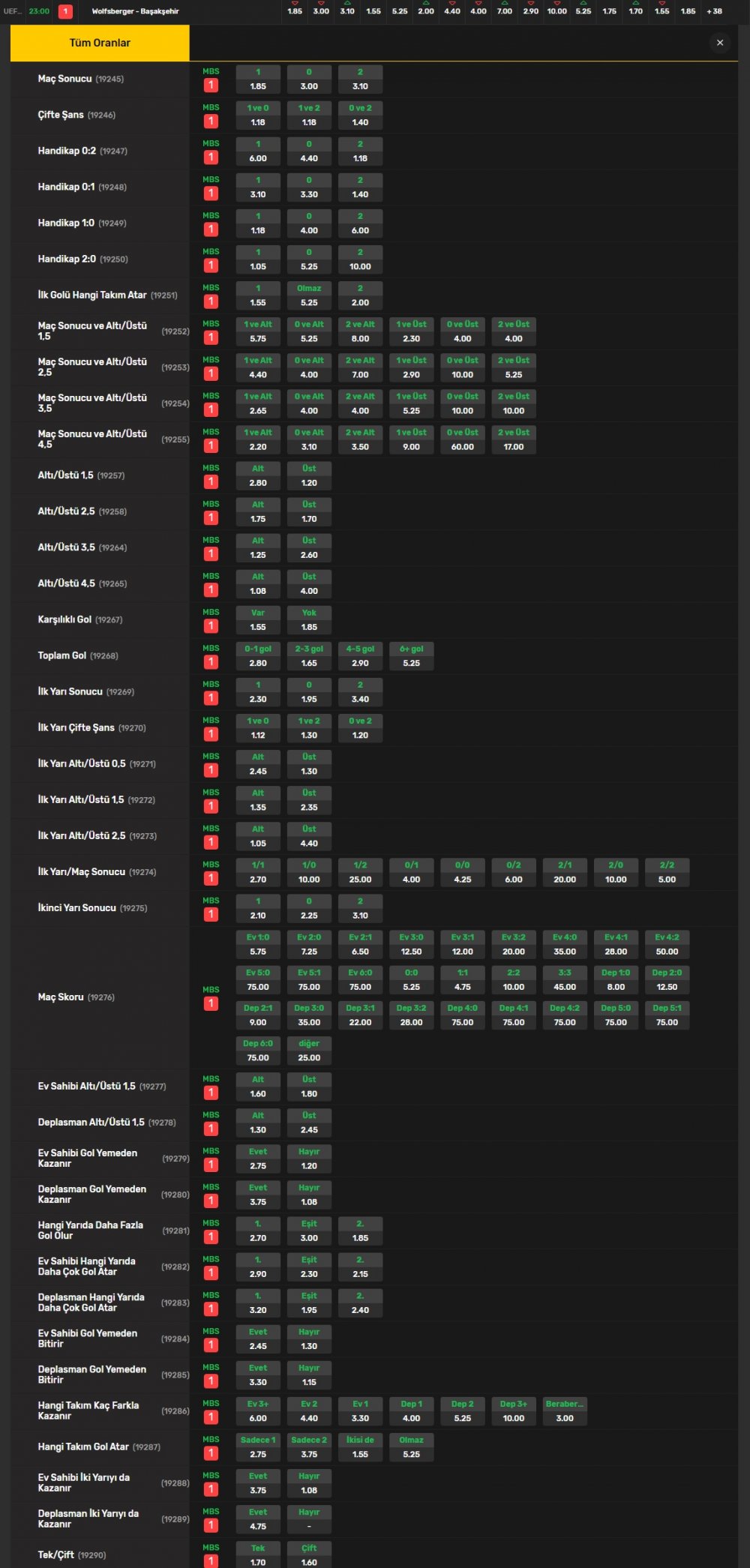The height and width of the screenshot is (1568, 750).
Task: Click MBS badge for İkinci Yarı Sonucu
Action: click(211, 914)
